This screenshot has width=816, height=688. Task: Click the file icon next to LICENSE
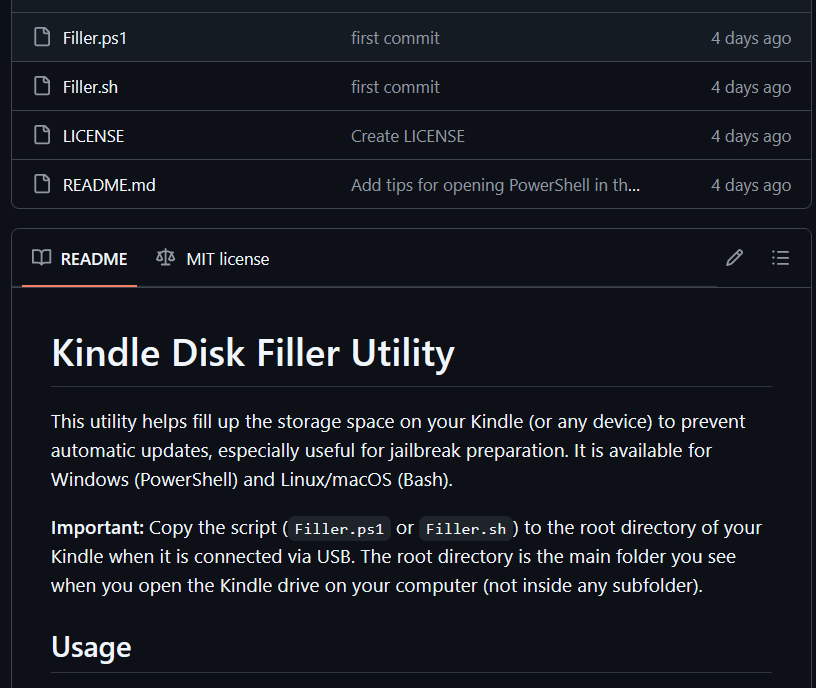tap(42, 136)
